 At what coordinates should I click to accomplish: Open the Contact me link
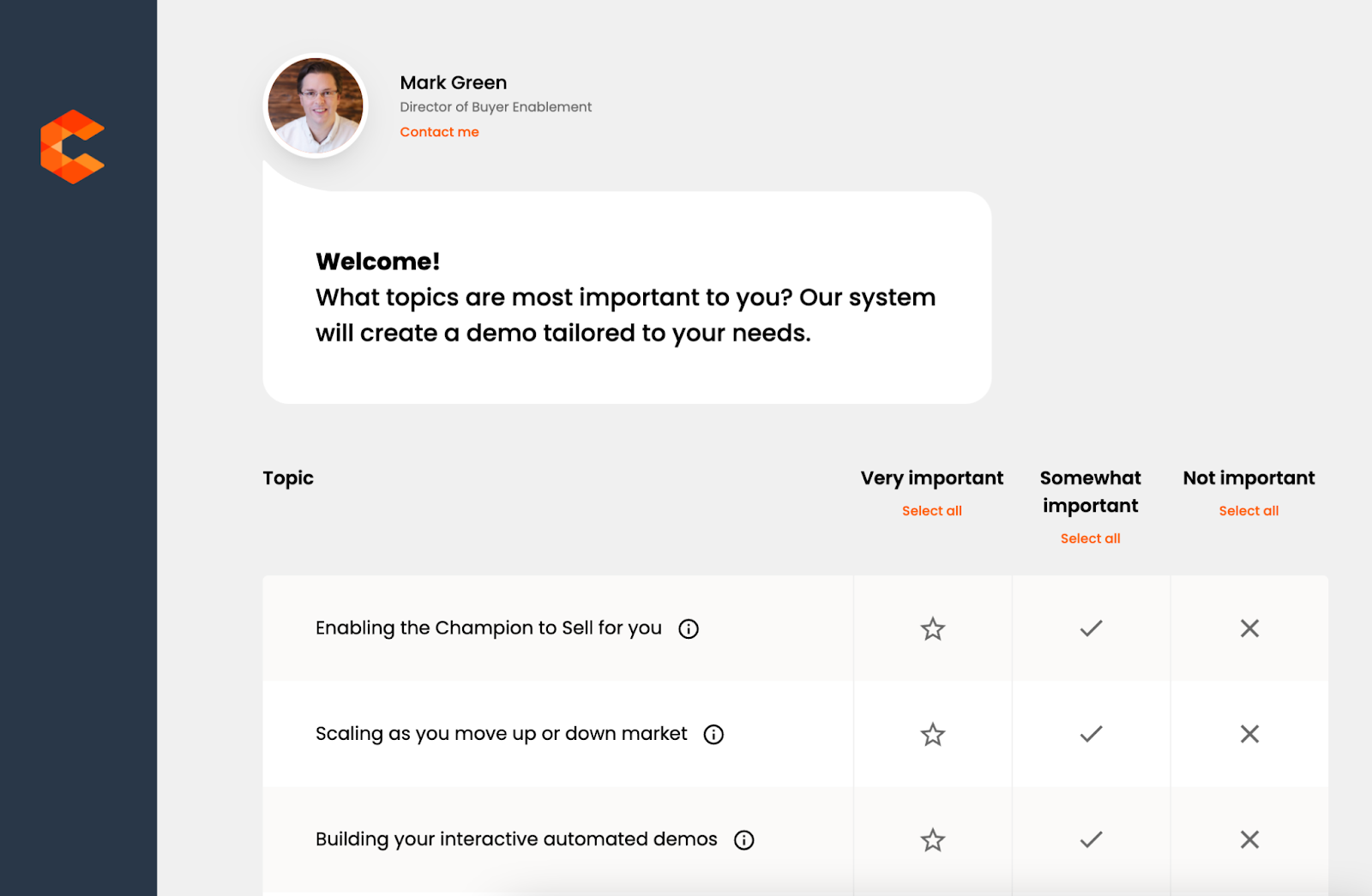[x=439, y=131]
